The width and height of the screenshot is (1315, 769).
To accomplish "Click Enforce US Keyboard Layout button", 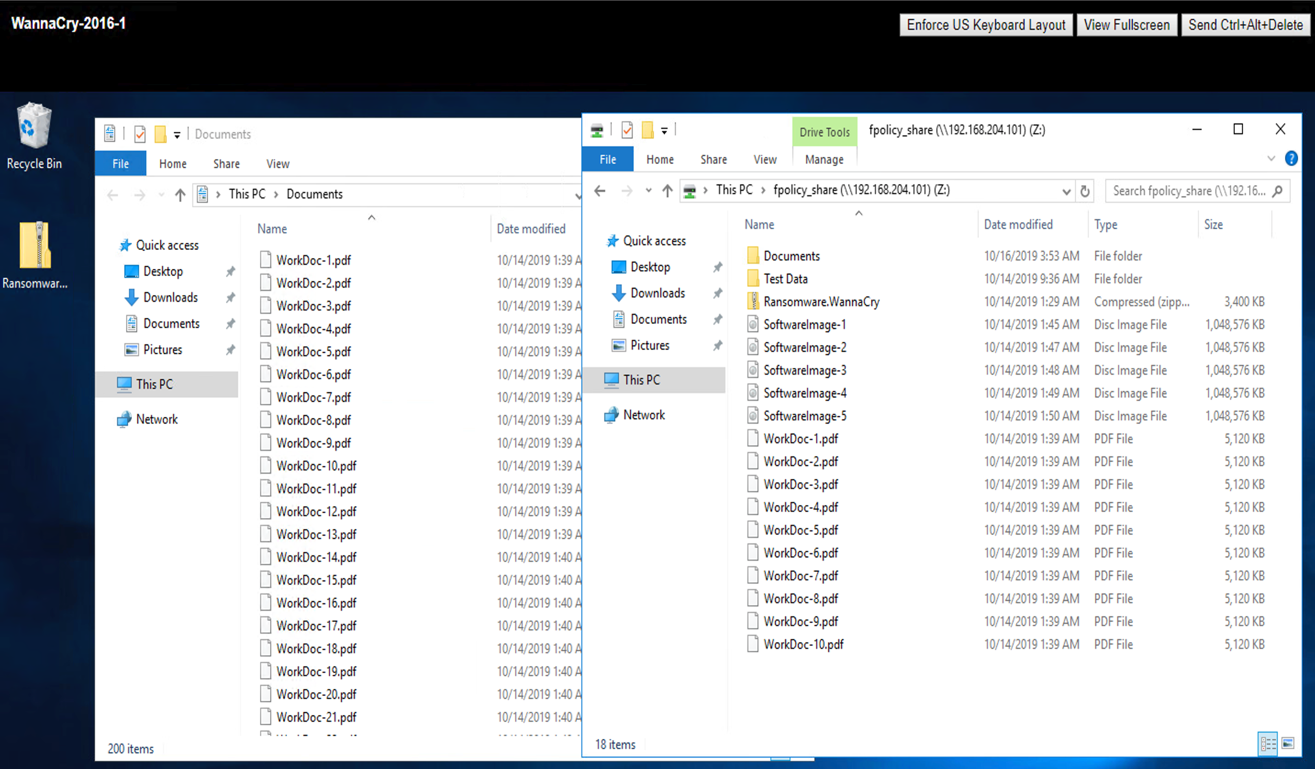I will [x=985, y=25].
